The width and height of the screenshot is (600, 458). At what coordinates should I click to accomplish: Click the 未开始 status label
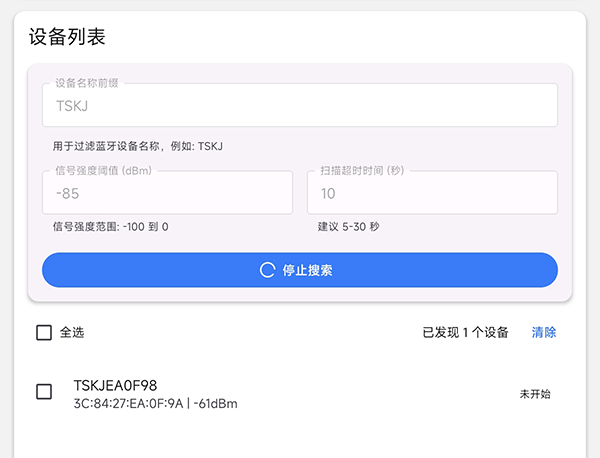click(535, 394)
